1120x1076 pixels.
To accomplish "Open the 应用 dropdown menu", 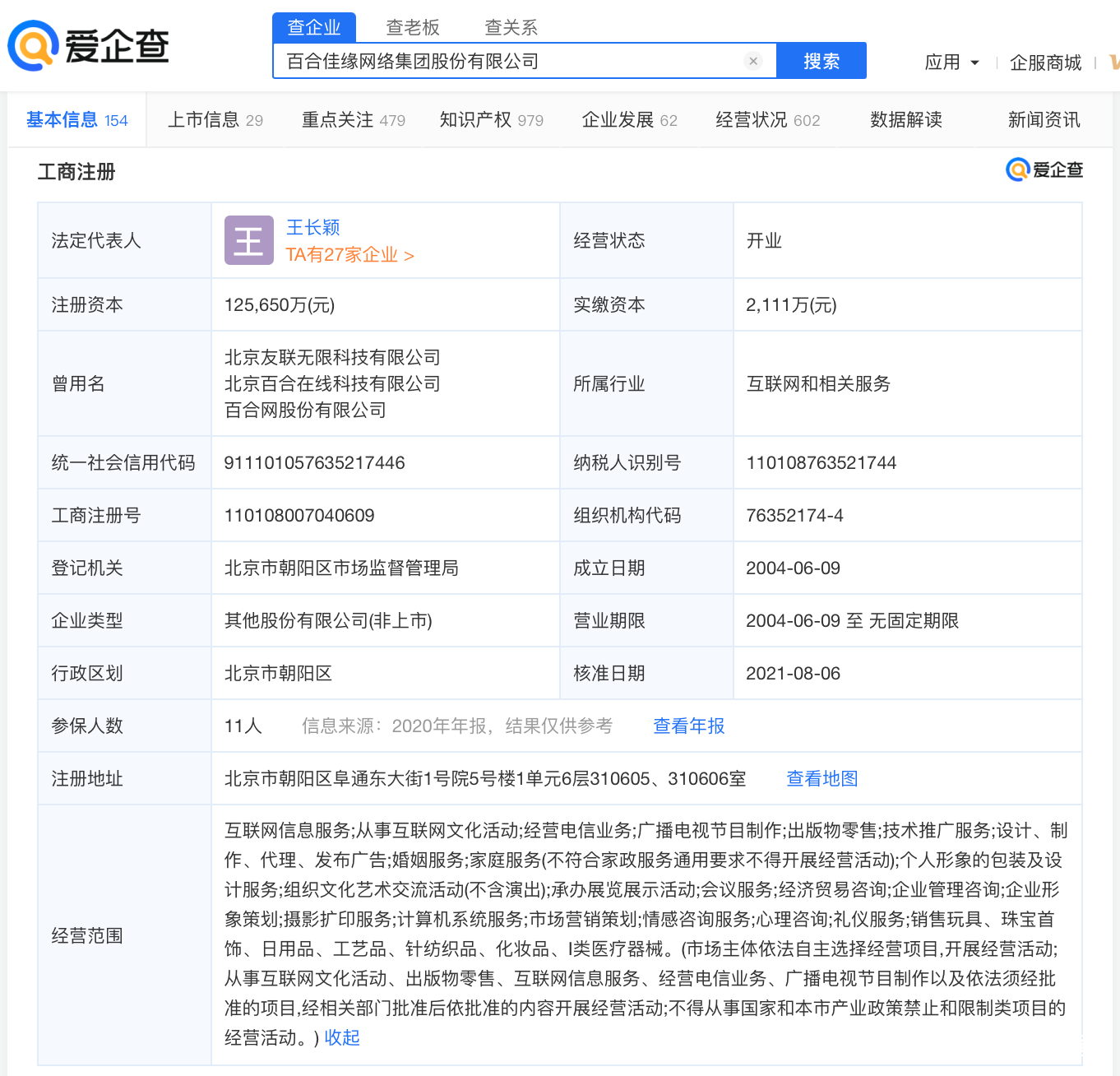I will 951,63.
